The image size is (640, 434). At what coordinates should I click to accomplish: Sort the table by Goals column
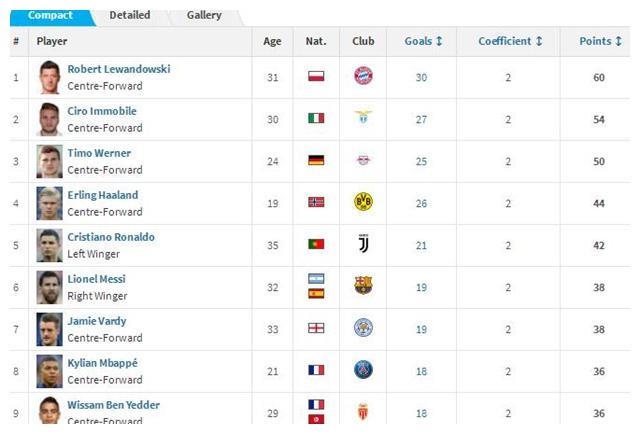pyautogui.click(x=423, y=41)
